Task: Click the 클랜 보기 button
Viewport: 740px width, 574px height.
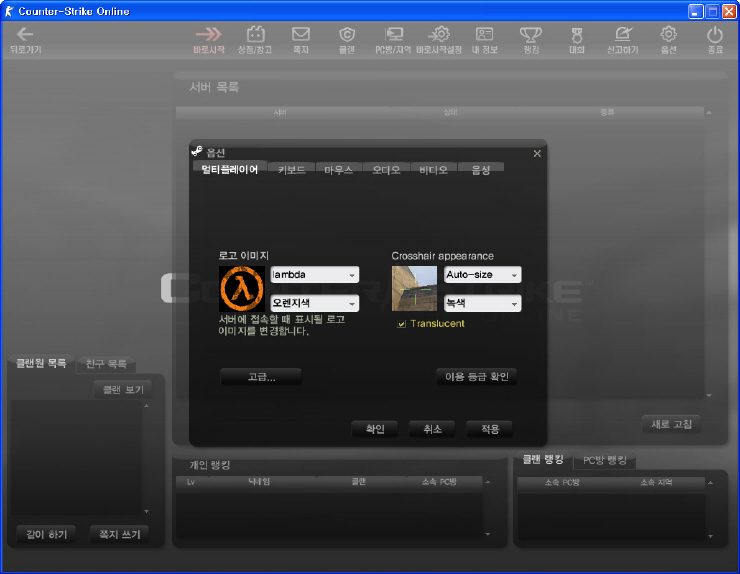Action: click(123, 389)
